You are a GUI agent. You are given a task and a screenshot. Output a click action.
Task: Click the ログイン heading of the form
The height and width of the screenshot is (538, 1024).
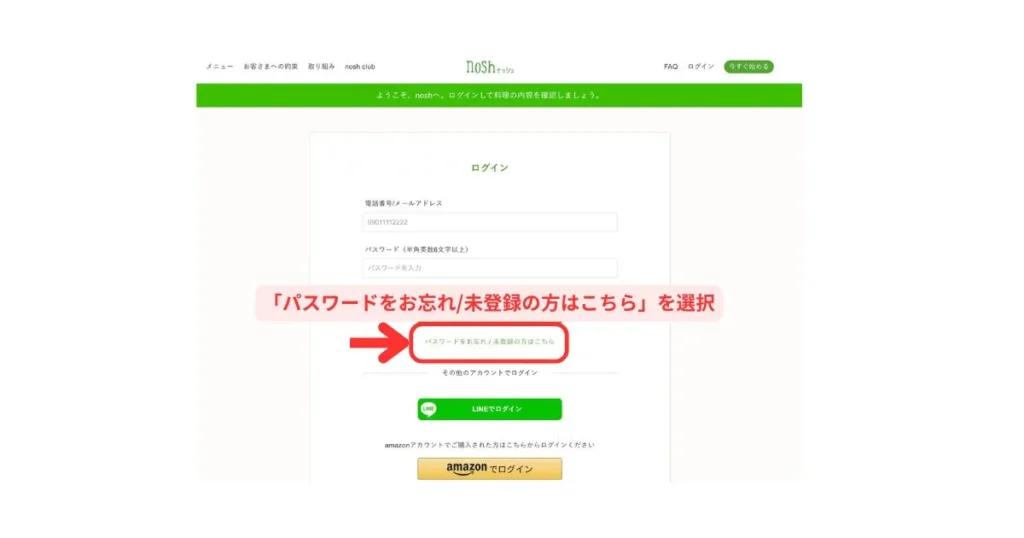point(490,168)
